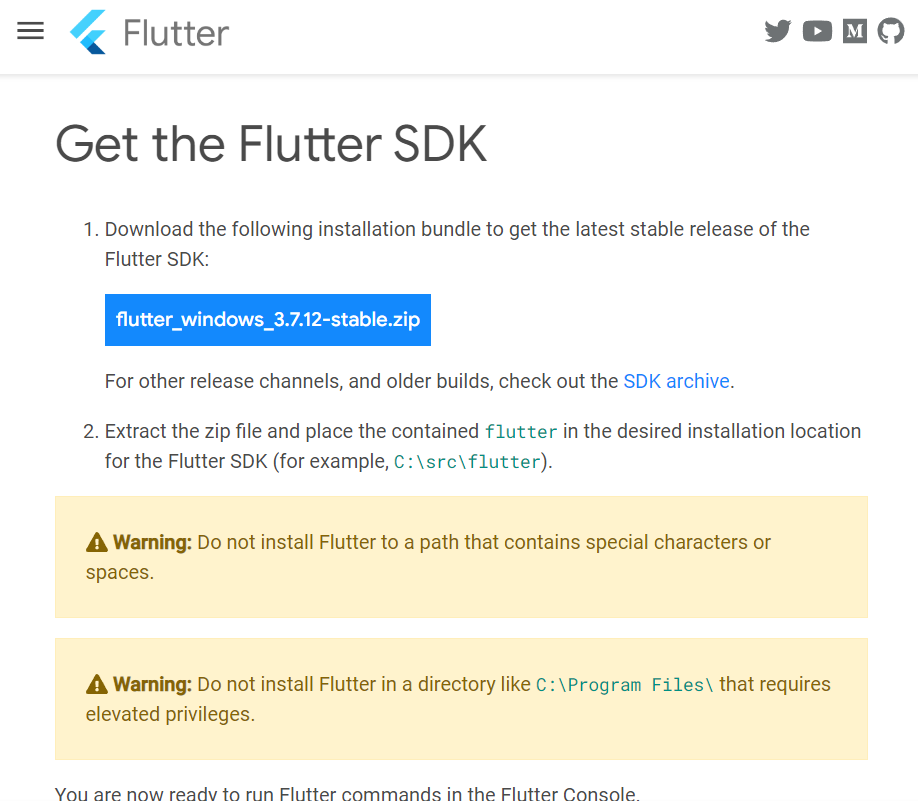
Task: Open Flutter's YouTube channel icon
Action: click(816, 31)
